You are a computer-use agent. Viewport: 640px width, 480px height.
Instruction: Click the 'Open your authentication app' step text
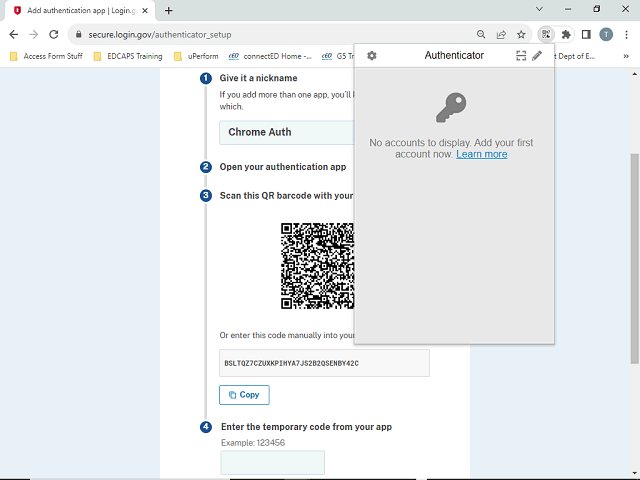(283, 167)
